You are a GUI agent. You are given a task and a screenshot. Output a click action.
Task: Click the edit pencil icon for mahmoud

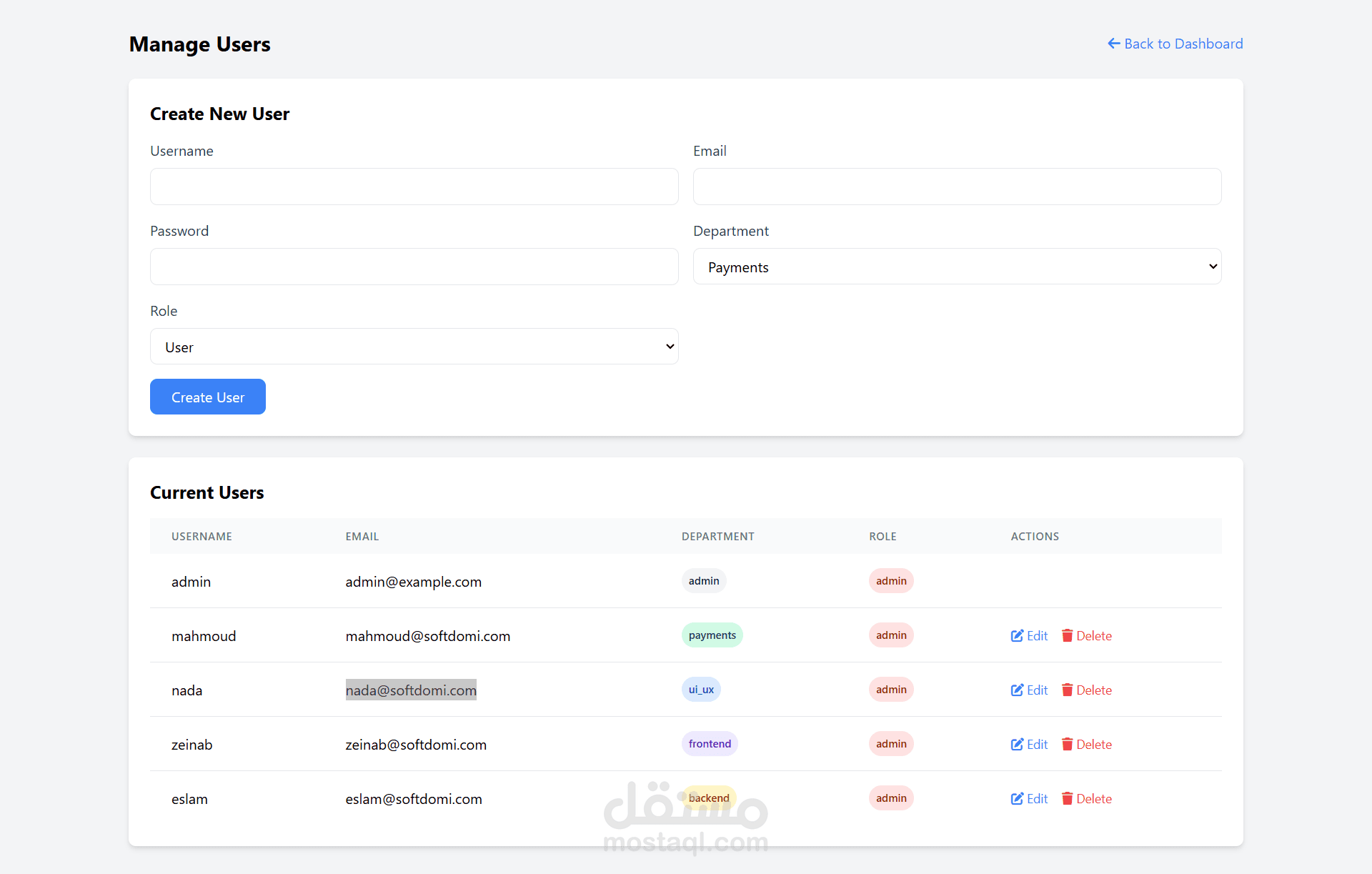point(1017,636)
